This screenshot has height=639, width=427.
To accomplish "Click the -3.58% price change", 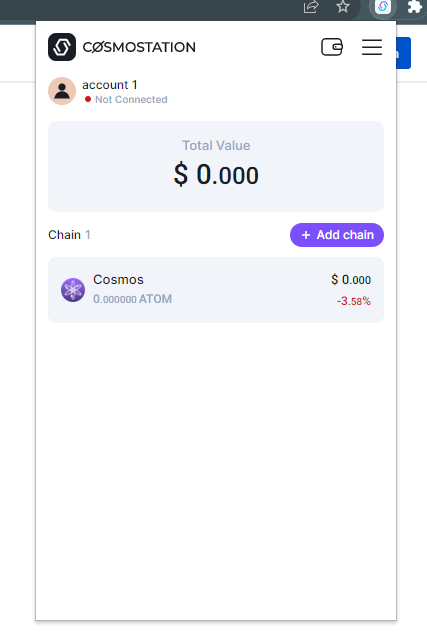I will tap(354, 301).
